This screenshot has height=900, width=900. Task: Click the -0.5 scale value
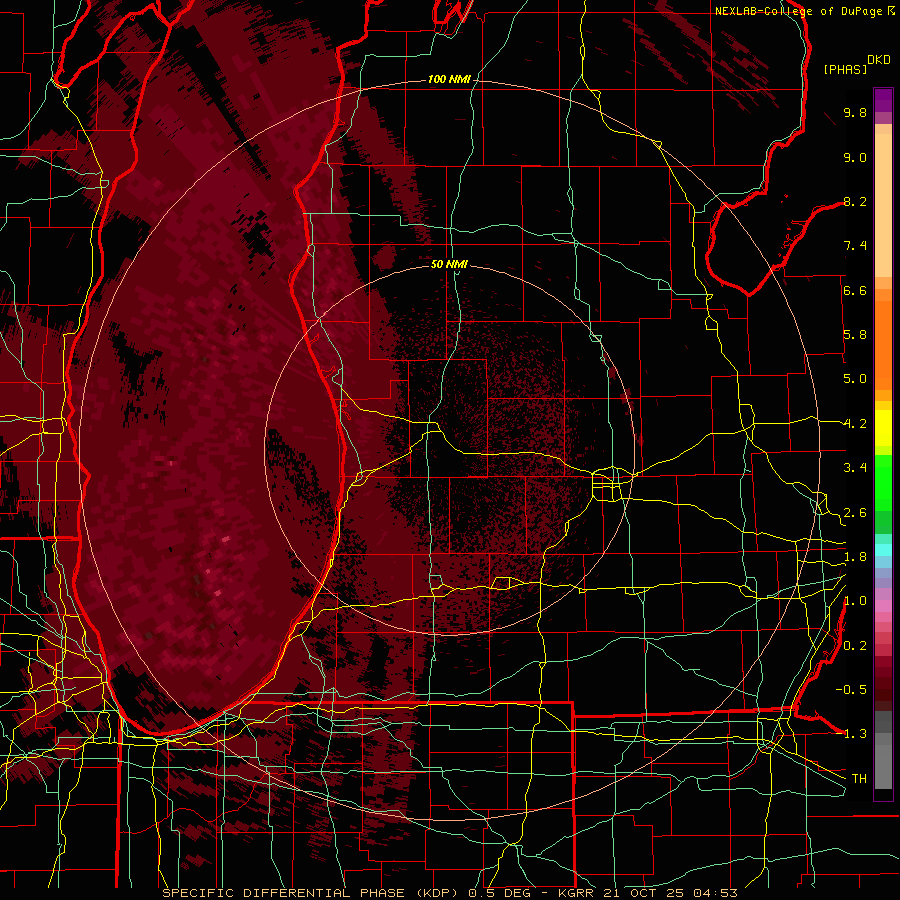[x=851, y=689]
